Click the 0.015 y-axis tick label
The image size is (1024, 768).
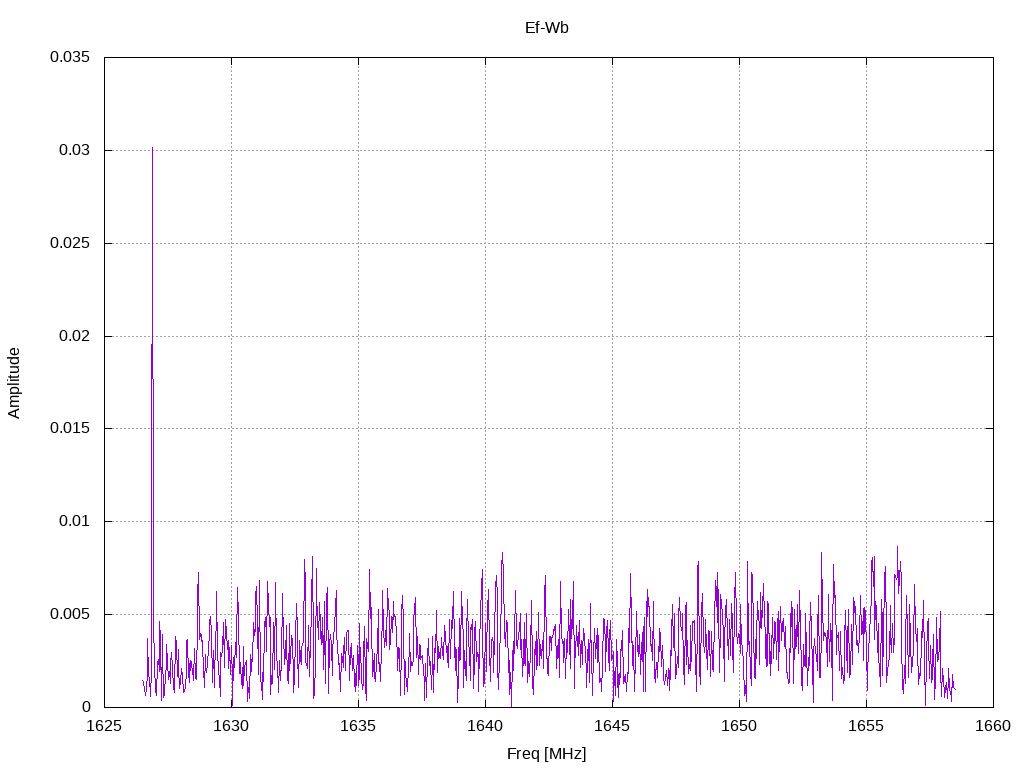[x=70, y=428]
